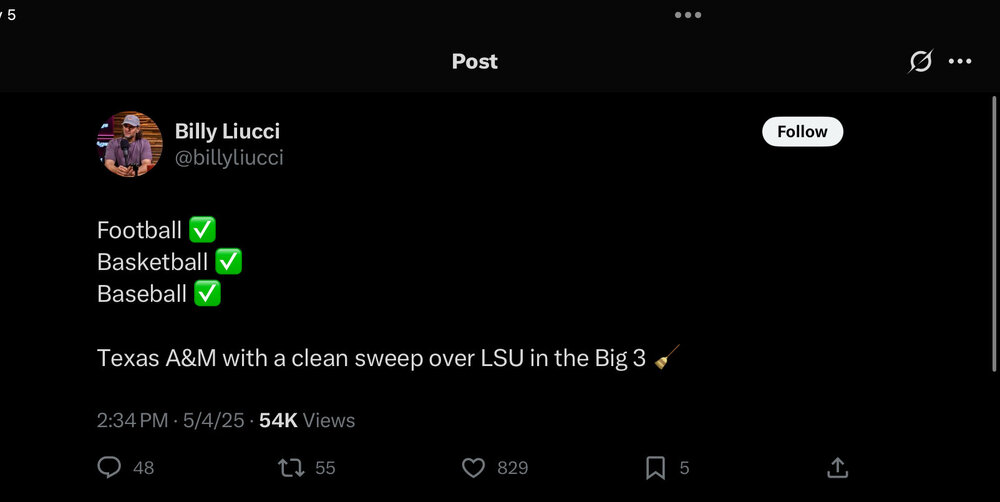View the 54K Views analytics
Viewport: 1000px width, 502px height.
(x=307, y=421)
